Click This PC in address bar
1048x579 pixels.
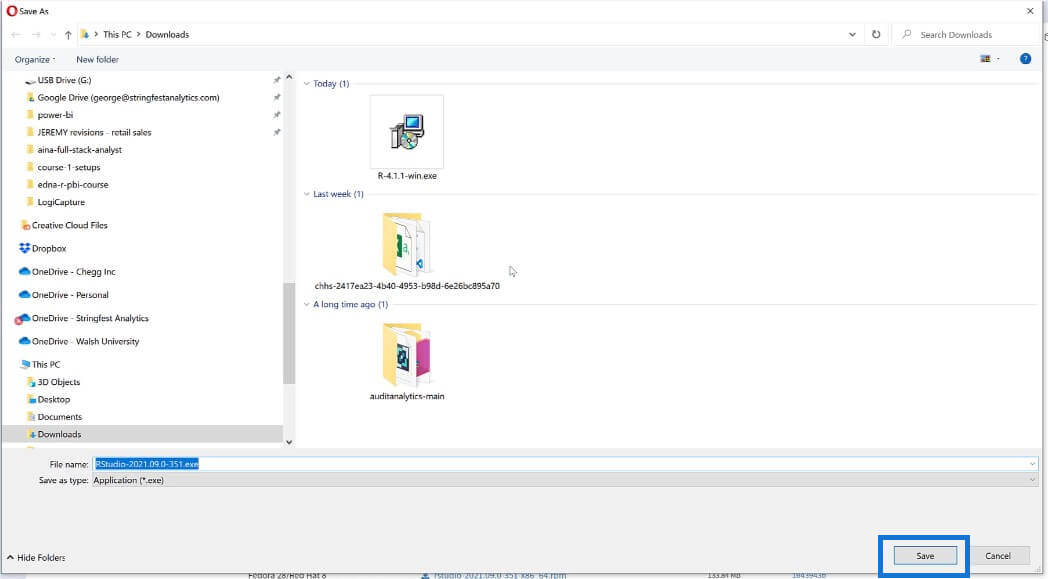[x=118, y=35]
